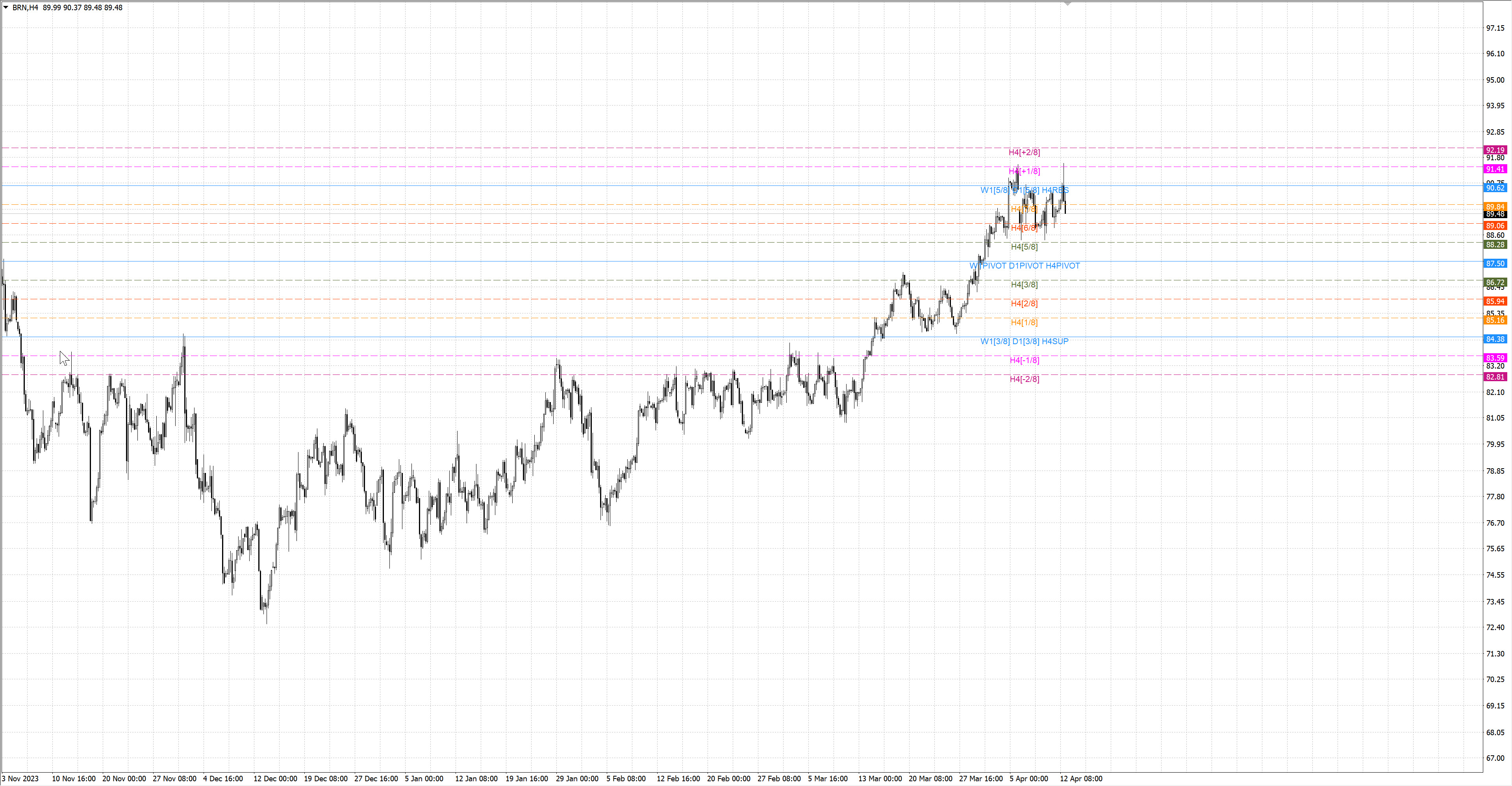Select the H4[+2/8] level label
Image resolution: width=1512 pixels, height=786 pixels.
(1024, 152)
